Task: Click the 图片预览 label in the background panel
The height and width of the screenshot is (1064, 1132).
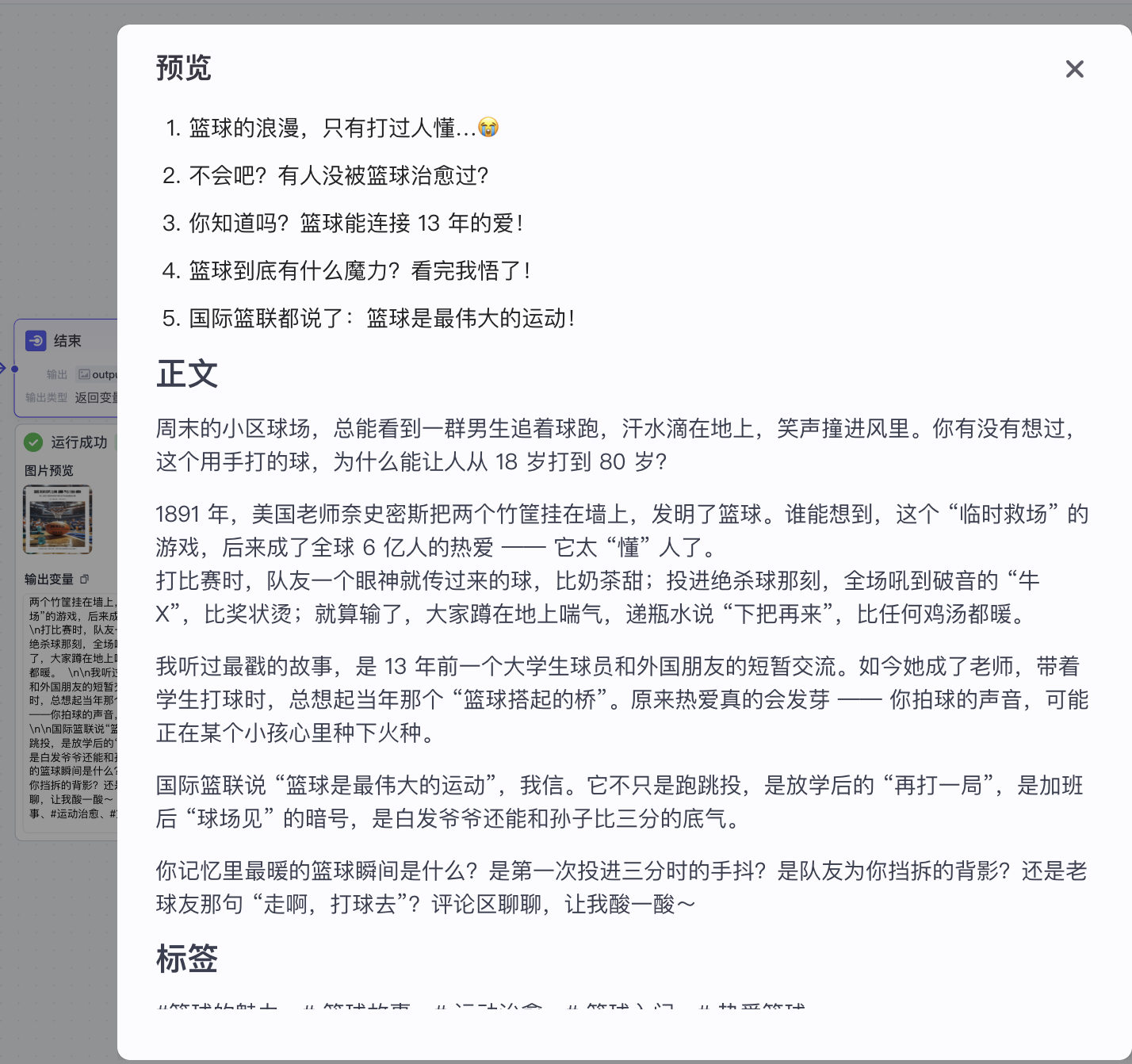Action: click(x=49, y=470)
